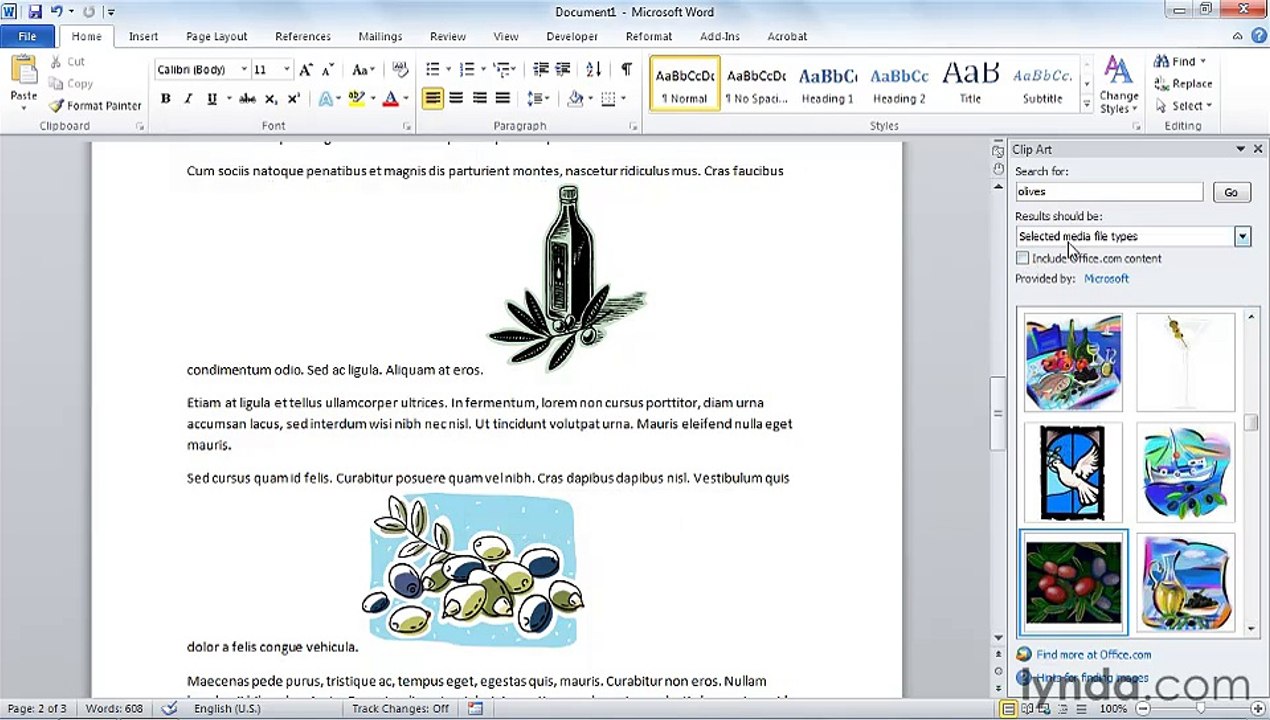Open Find more at Office.com link
Screen dimensions: 1270x720
click(1093, 655)
